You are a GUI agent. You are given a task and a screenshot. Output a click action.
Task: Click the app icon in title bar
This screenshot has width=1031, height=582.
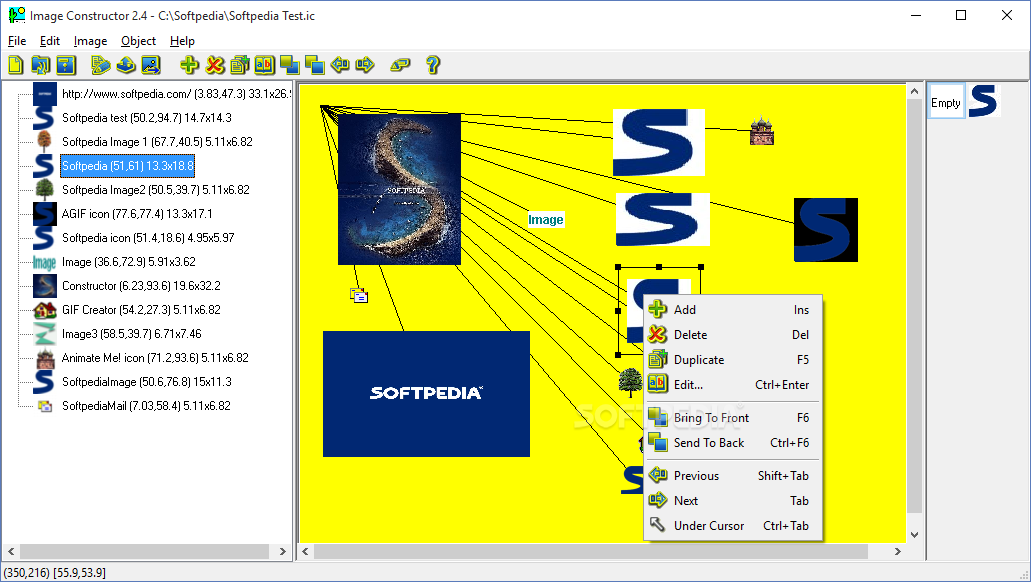point(16,15)
